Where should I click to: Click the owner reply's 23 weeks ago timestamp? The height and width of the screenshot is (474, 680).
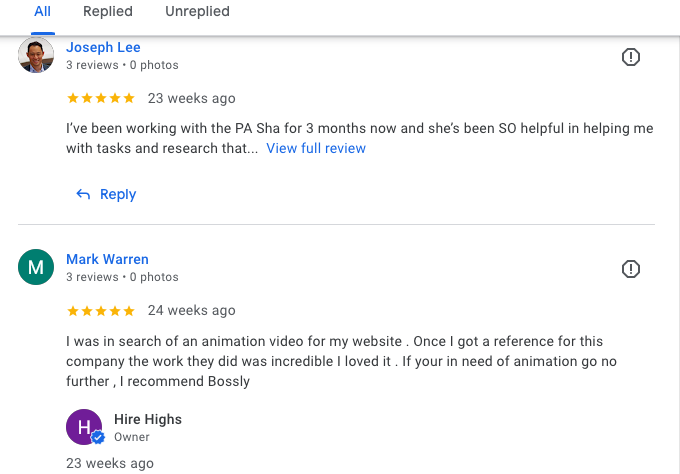coord(110,463)
